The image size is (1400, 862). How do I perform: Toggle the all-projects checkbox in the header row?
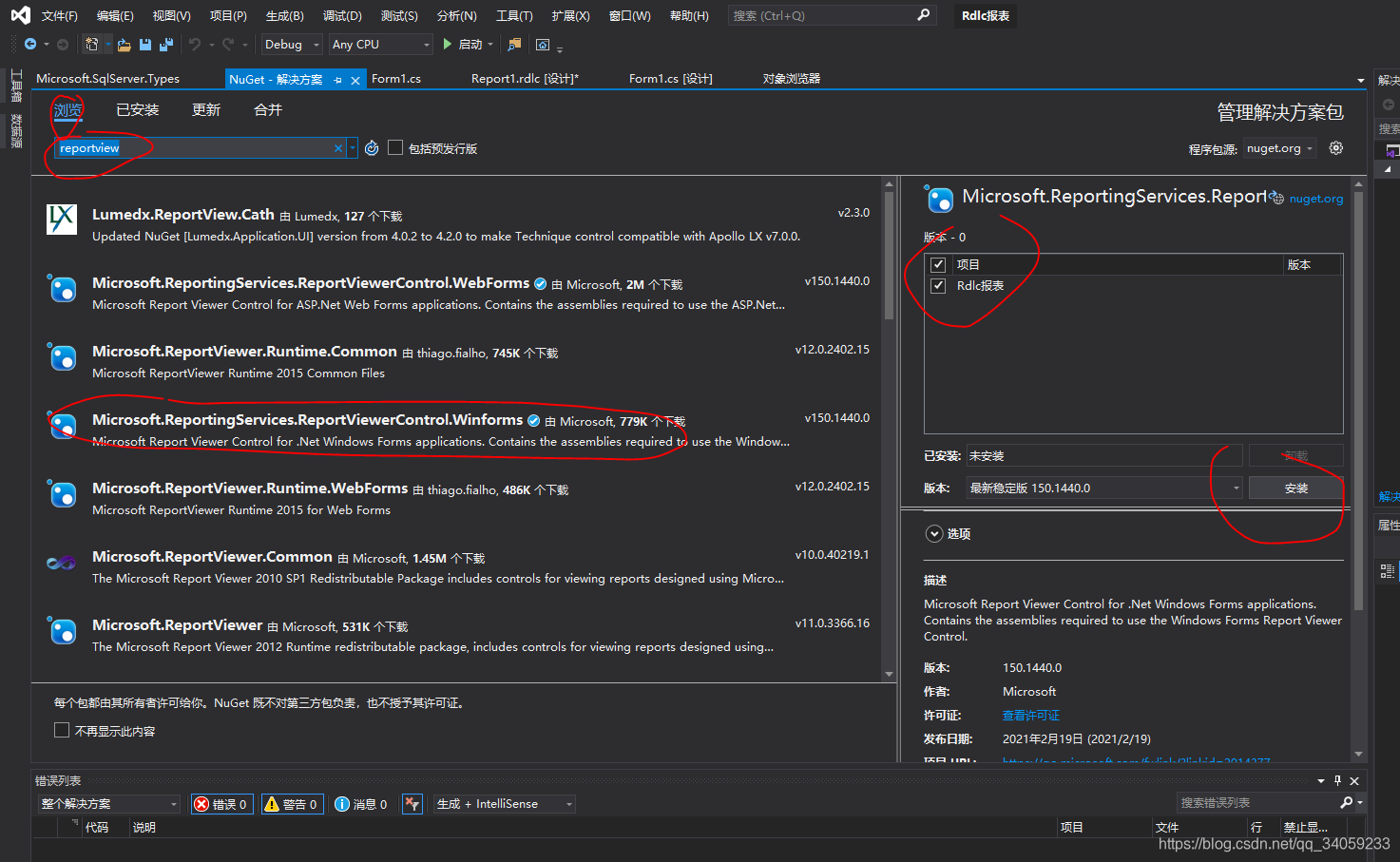point(938,264)
